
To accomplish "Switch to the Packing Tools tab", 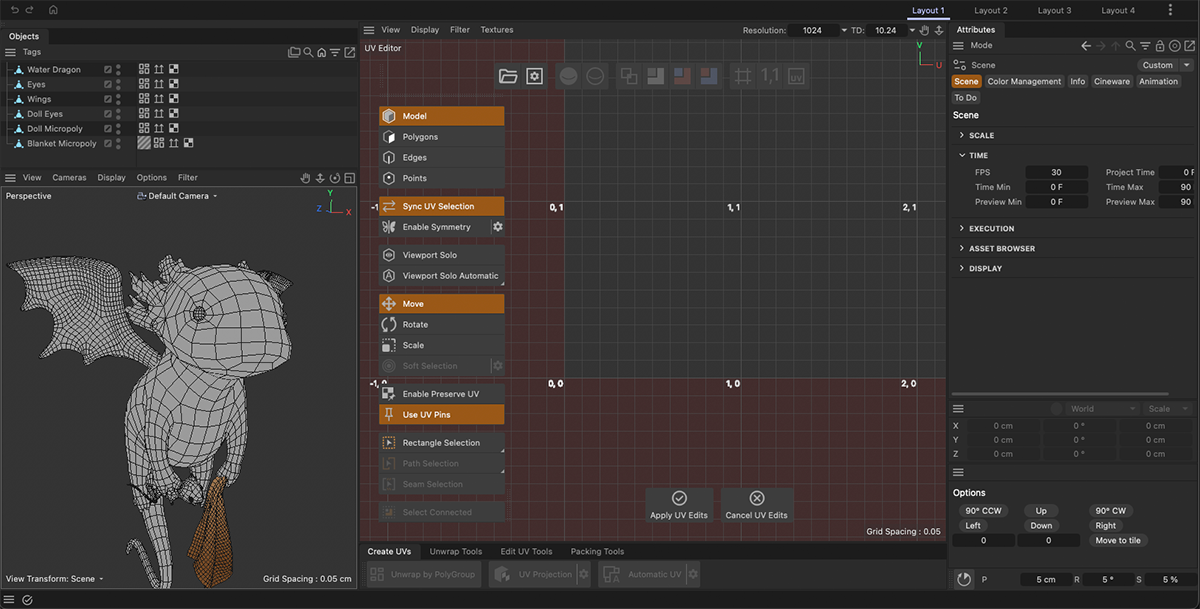I will [597, 552].
